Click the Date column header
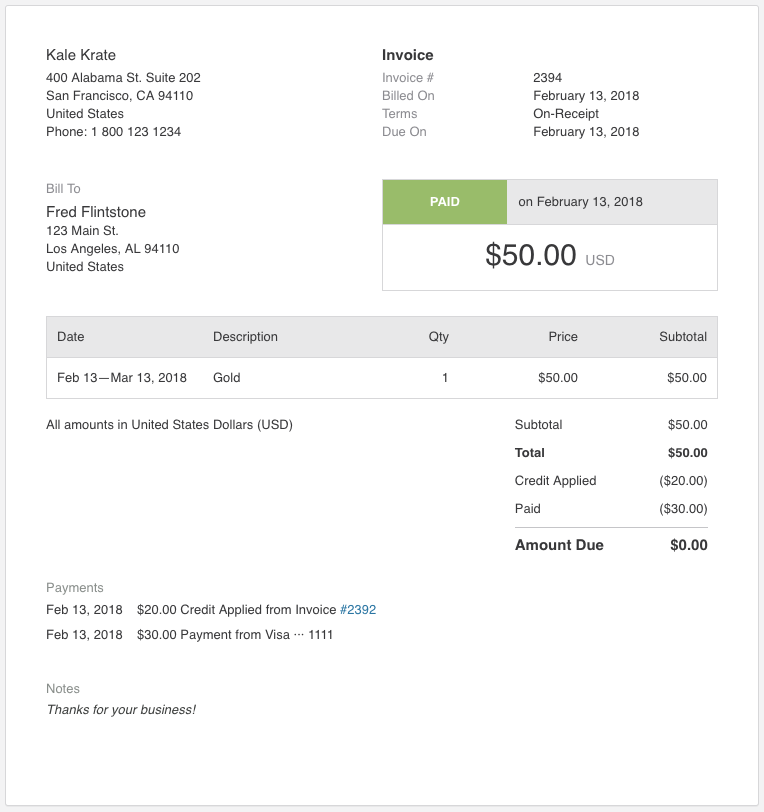Screen dimensions: 764x812 pos(70,337)
